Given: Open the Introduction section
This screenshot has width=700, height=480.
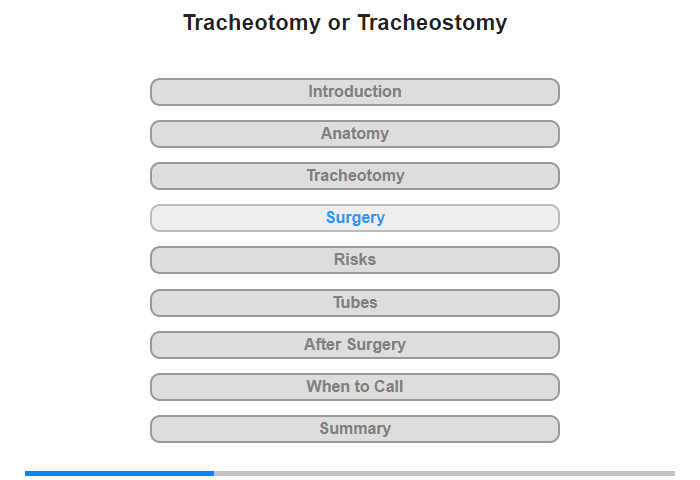Looking at the screenshot, I should pos(355,92).
